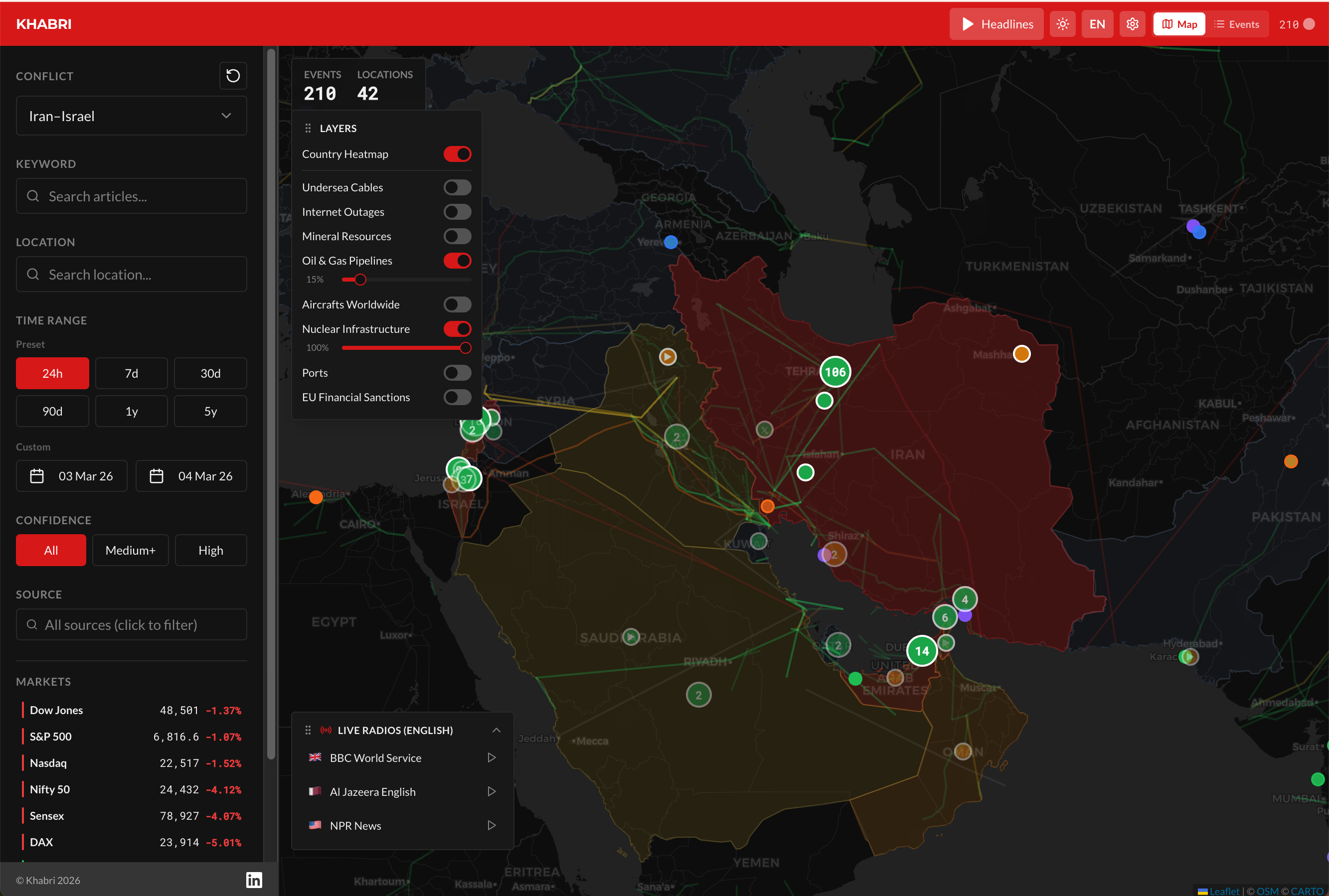Click the settings gear in the top bar
This screenshot has height=896, width=1329.
pos(1132,23)
